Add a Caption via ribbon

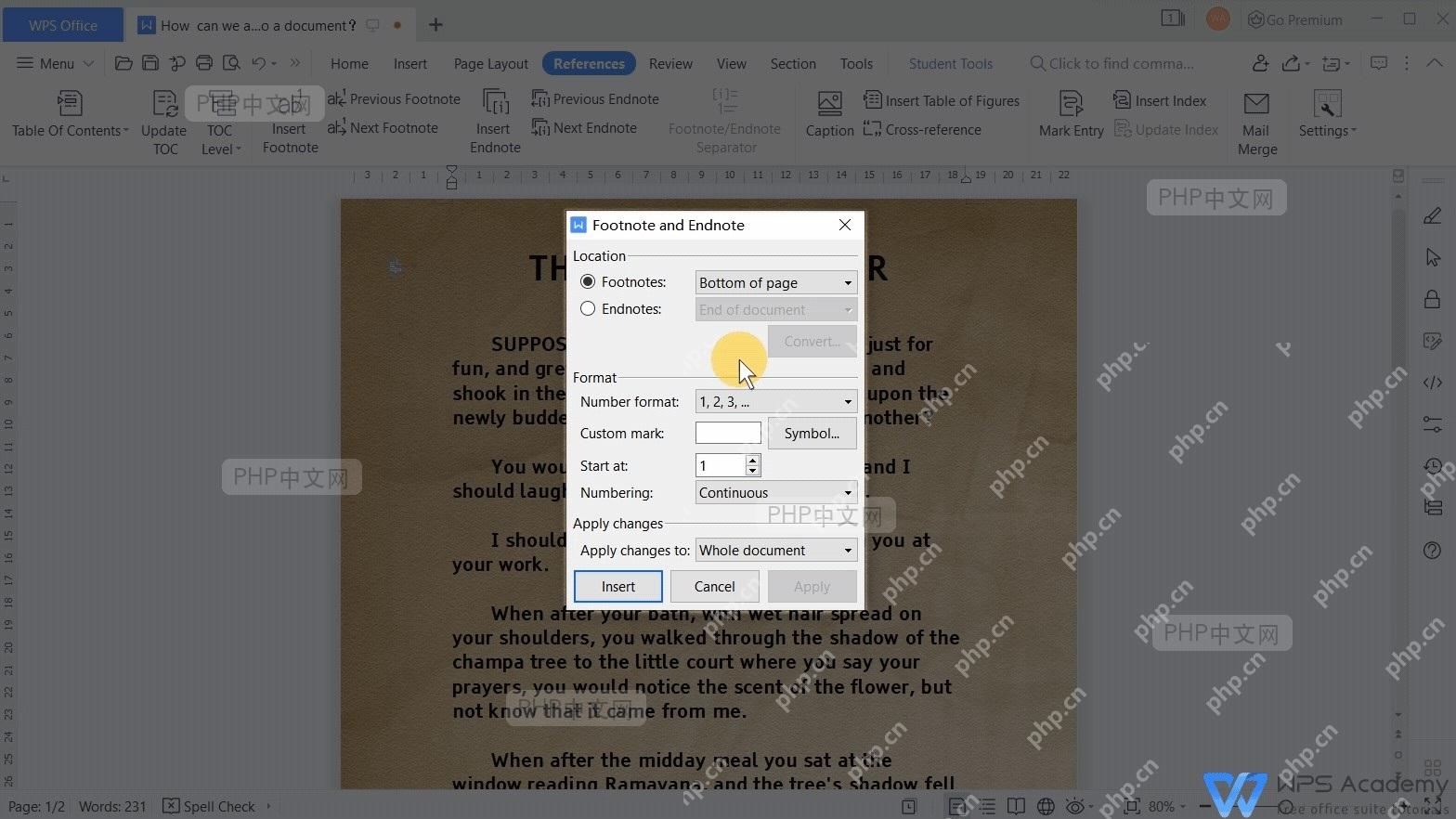pos(829,115)
